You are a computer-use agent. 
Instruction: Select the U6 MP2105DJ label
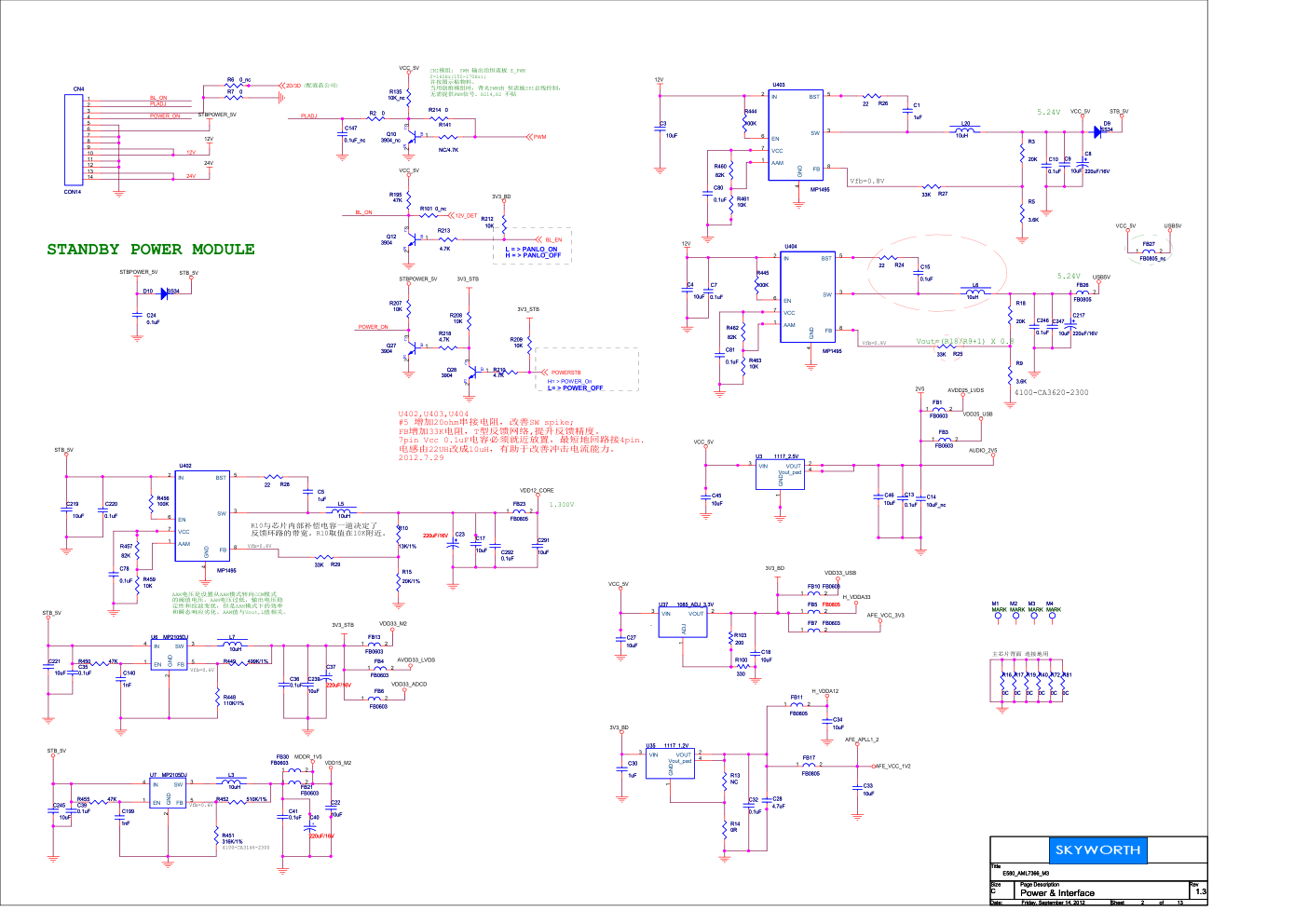click(x=169, y=638)
